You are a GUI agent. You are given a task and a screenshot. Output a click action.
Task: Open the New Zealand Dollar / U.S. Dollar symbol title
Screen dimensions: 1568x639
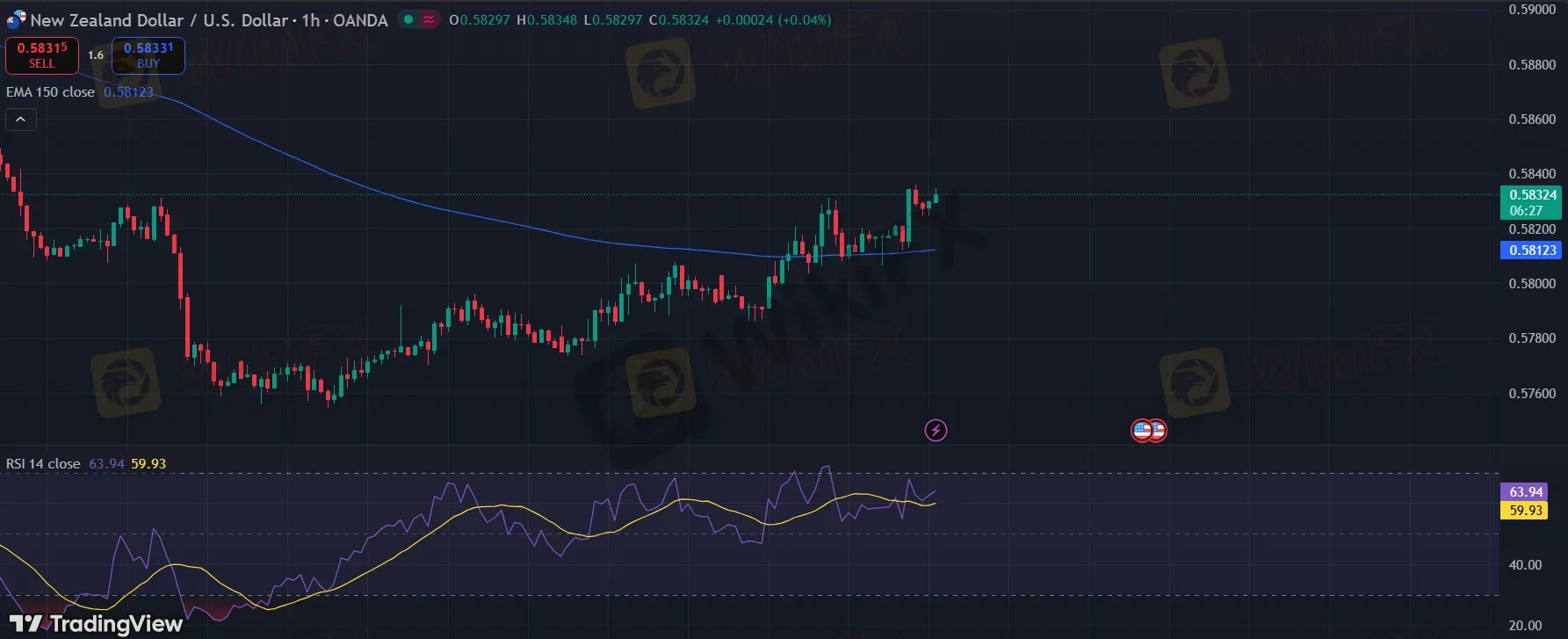point(209,20)
